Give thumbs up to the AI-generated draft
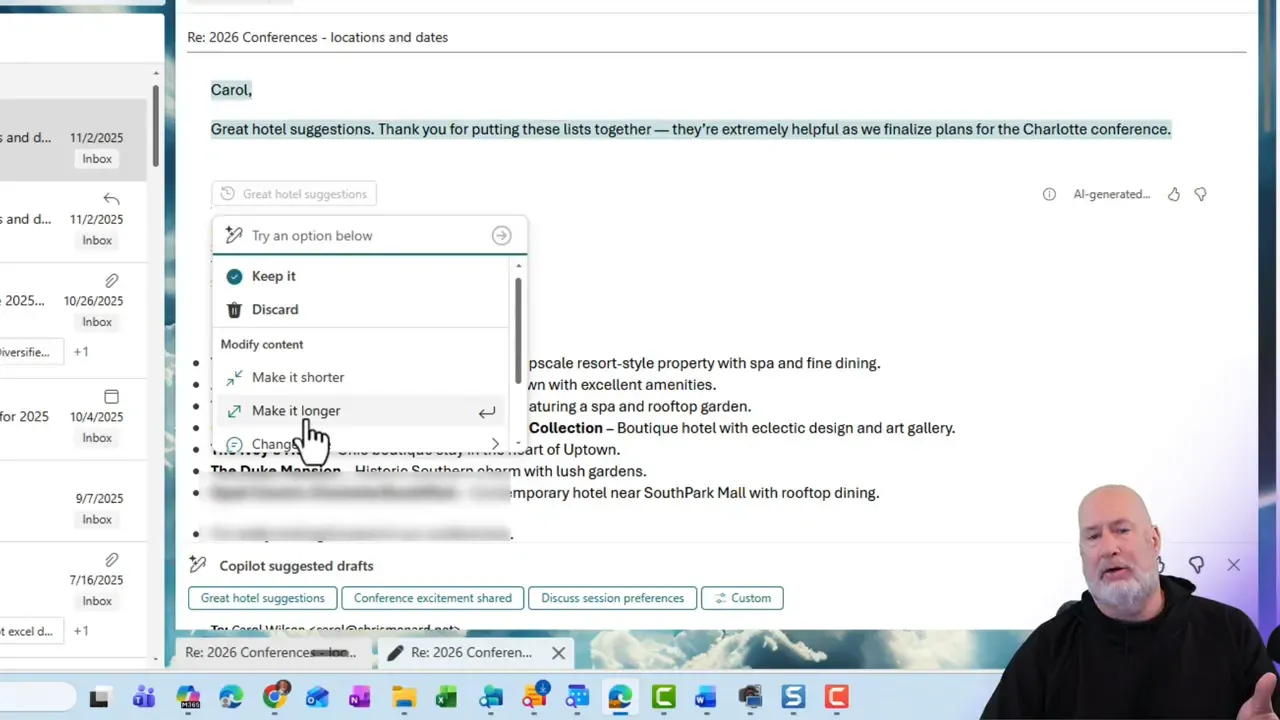This screenshot has height=720, width=1280. [1173, 194]
